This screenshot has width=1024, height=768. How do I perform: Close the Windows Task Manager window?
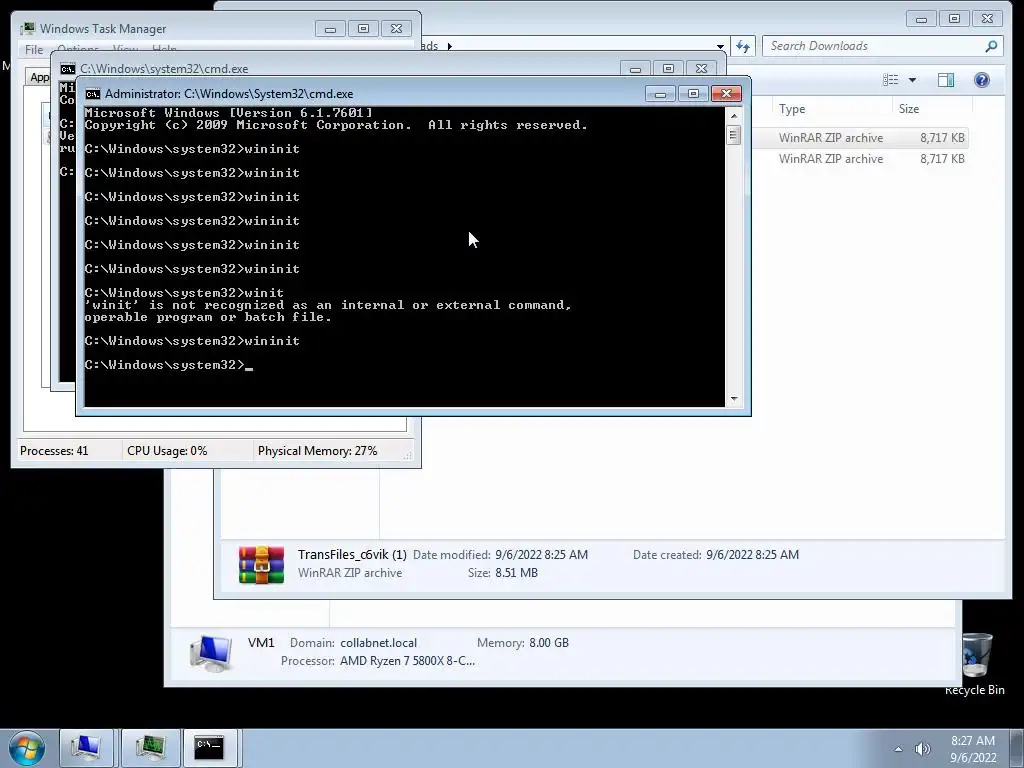click(x=396, y=29)
